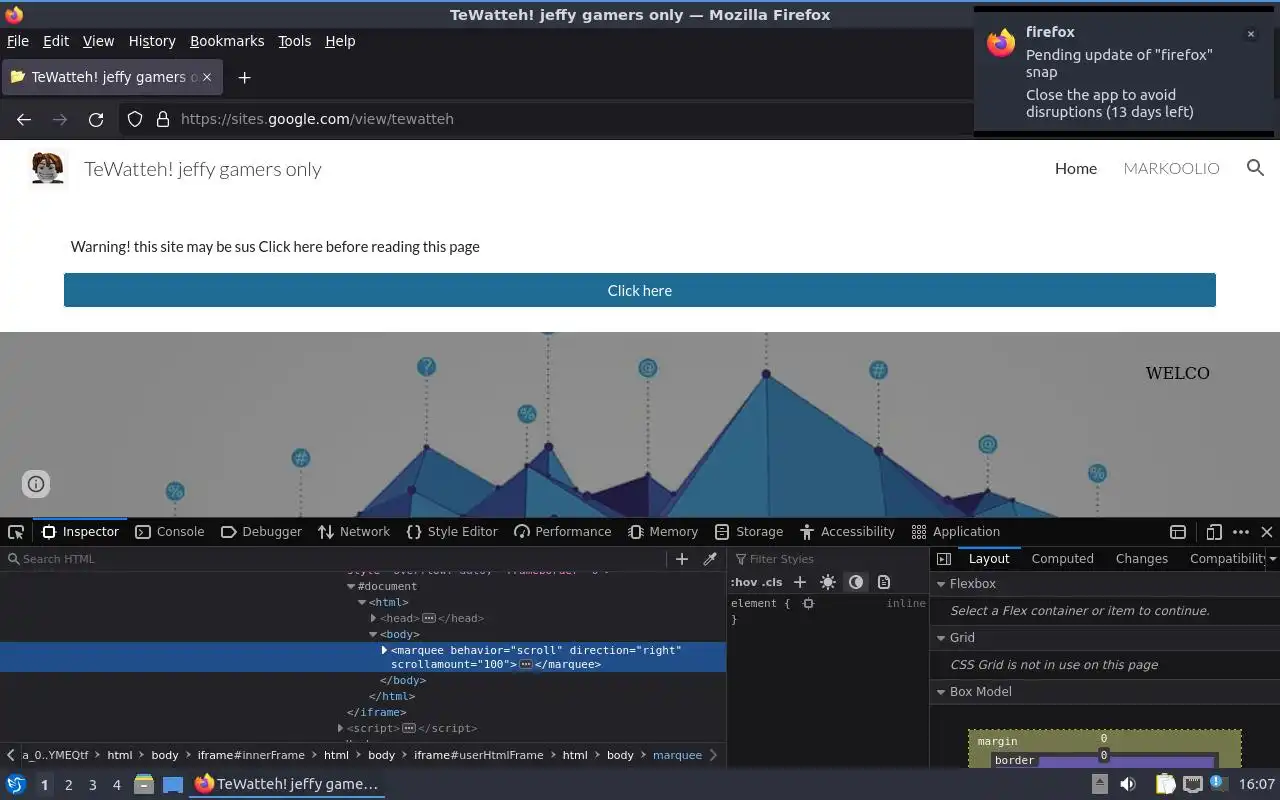Pick a color with the eyedropper icon
1280x800 pixels.
[x=710, y=559]
